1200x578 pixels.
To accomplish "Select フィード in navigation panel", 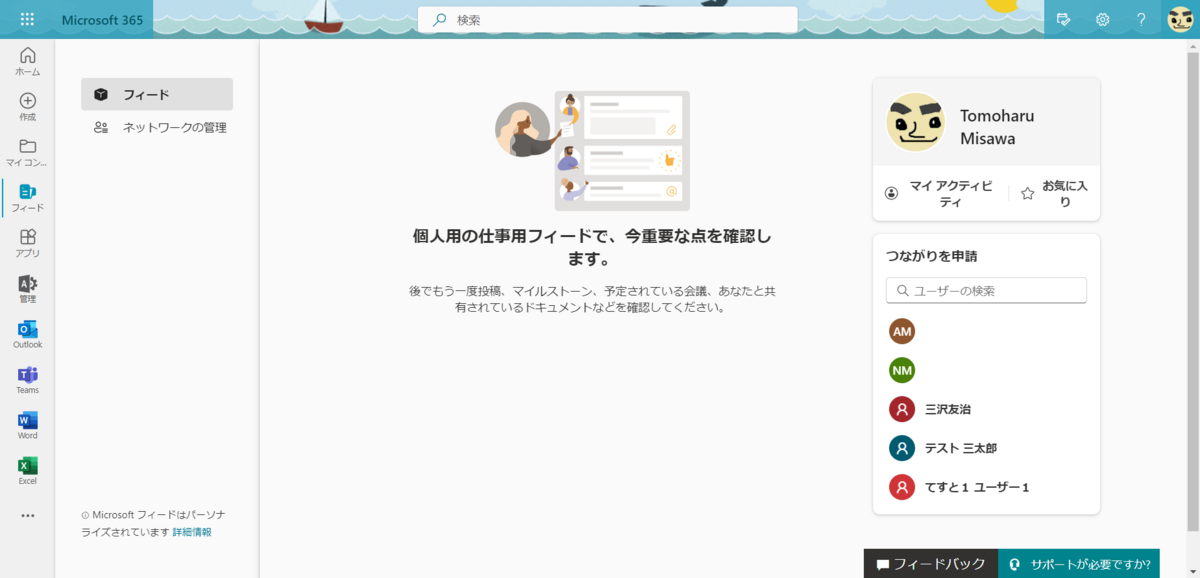I will [x=157, y=94].
